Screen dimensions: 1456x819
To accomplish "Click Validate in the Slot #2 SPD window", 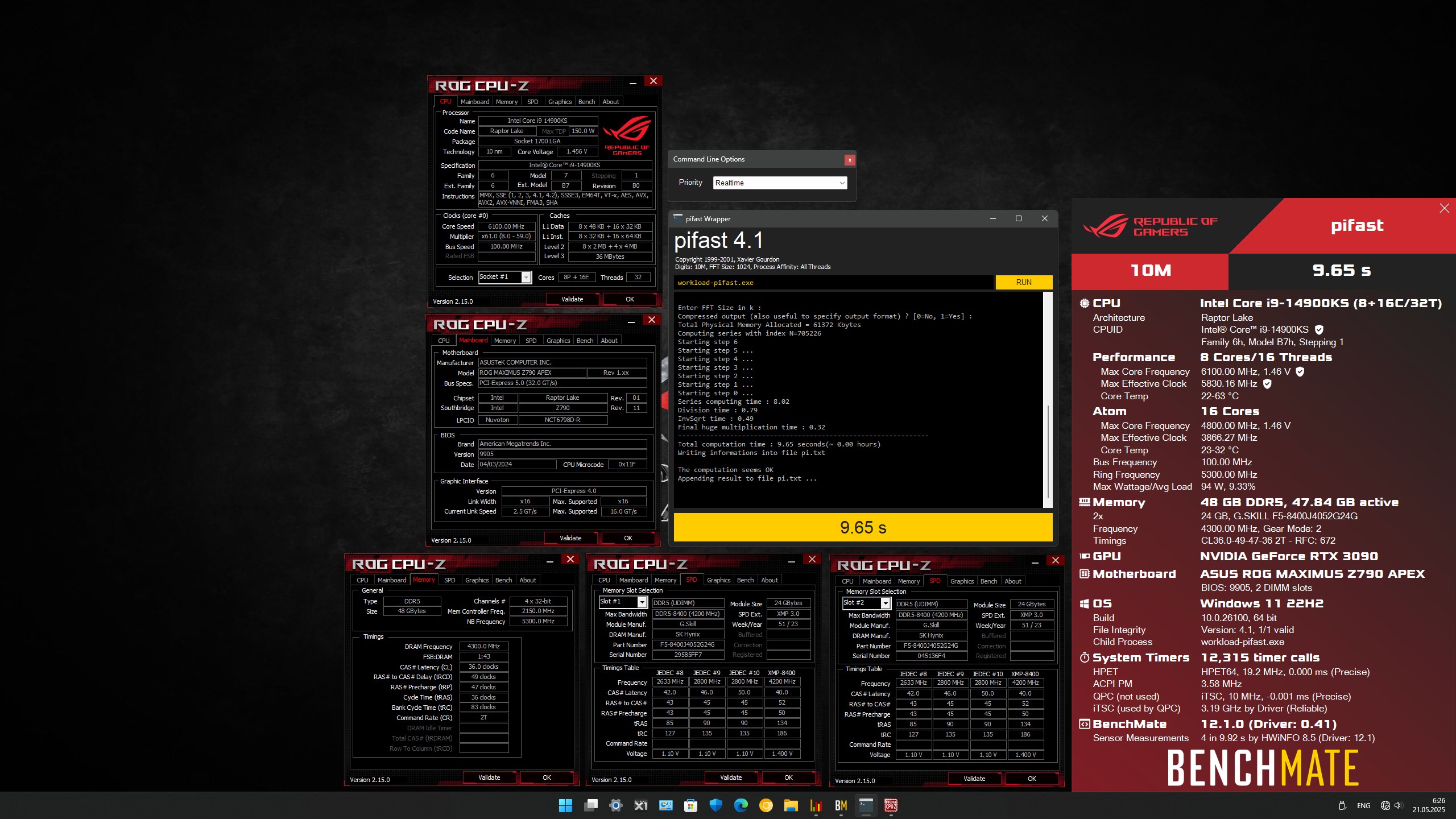I will point(974,779).
